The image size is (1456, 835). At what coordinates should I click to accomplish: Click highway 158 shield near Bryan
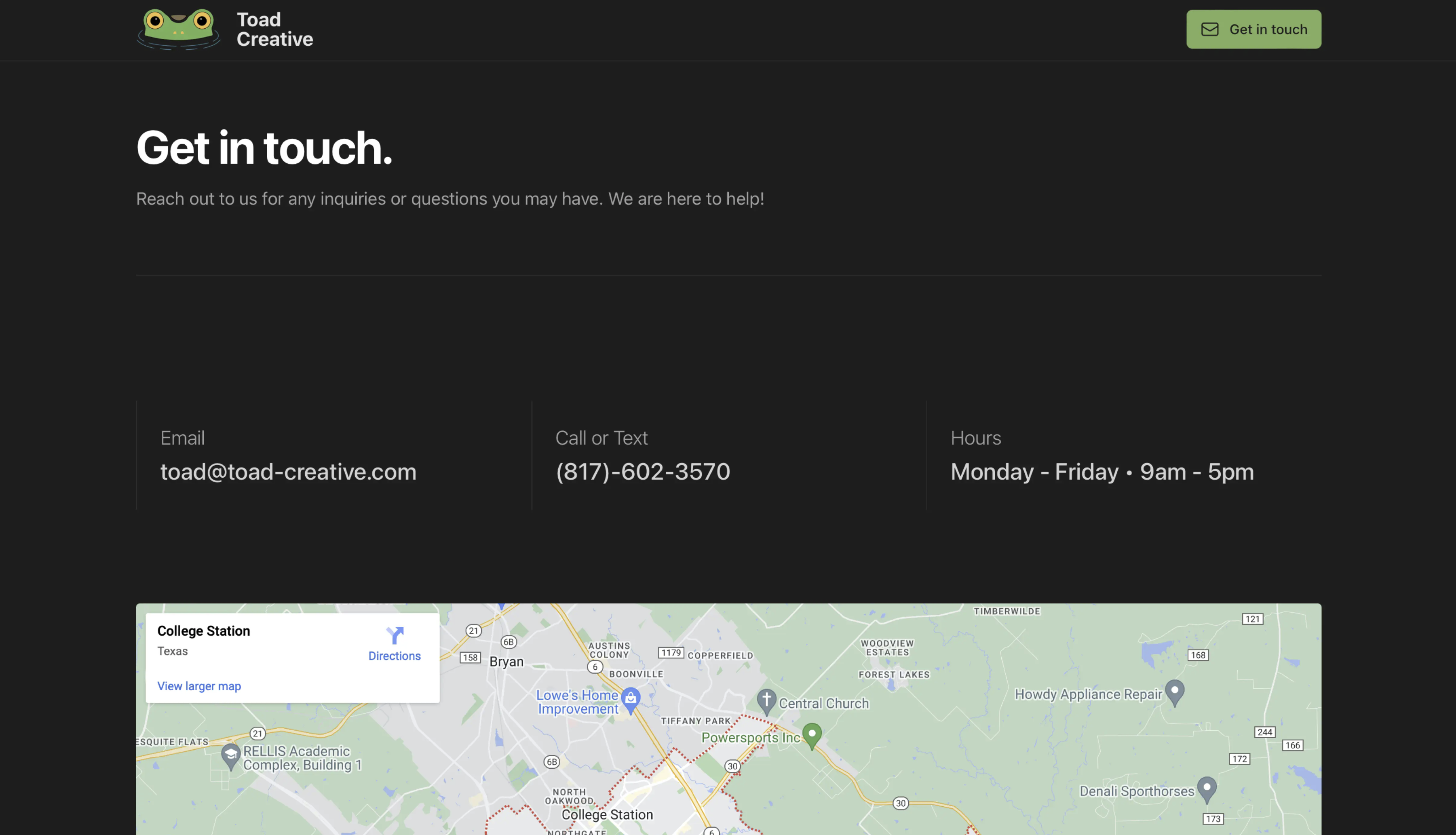point(470,657)
